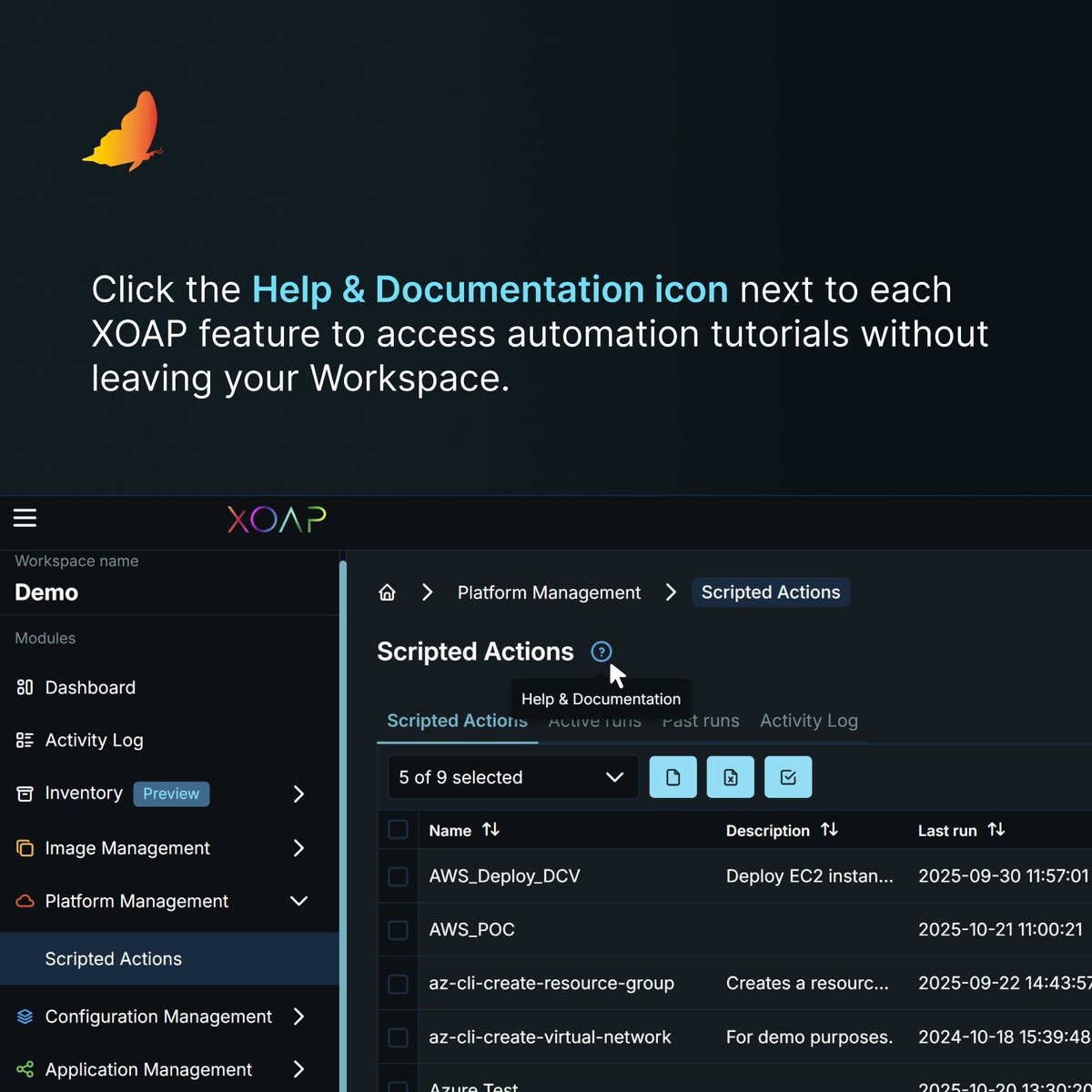Check the az-cli-create-resource-group row checkbox
The image size is (1092, 1092).
tap(398, 984)
